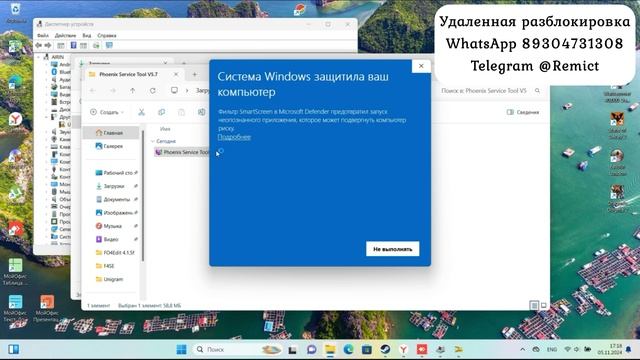Open File Explorer from the taskbar
This screenshot has width=640, height=360.
[330, 349]
